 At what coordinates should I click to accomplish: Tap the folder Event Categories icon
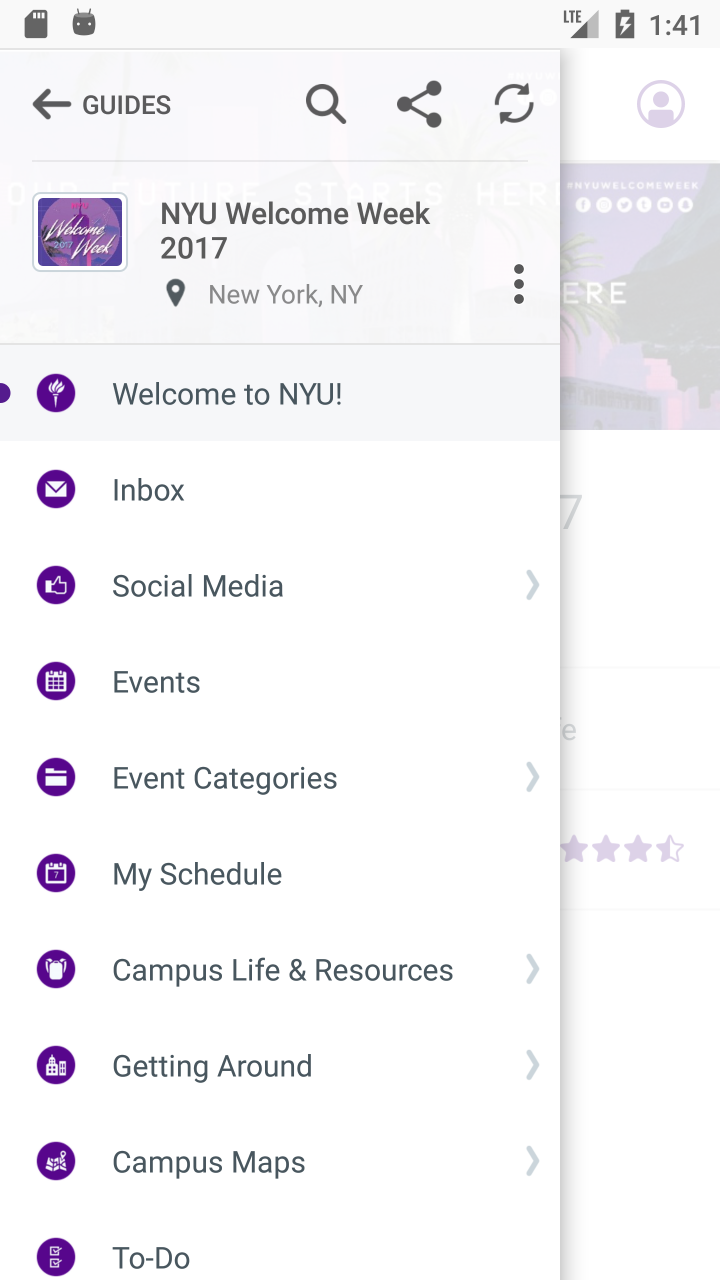56,777
